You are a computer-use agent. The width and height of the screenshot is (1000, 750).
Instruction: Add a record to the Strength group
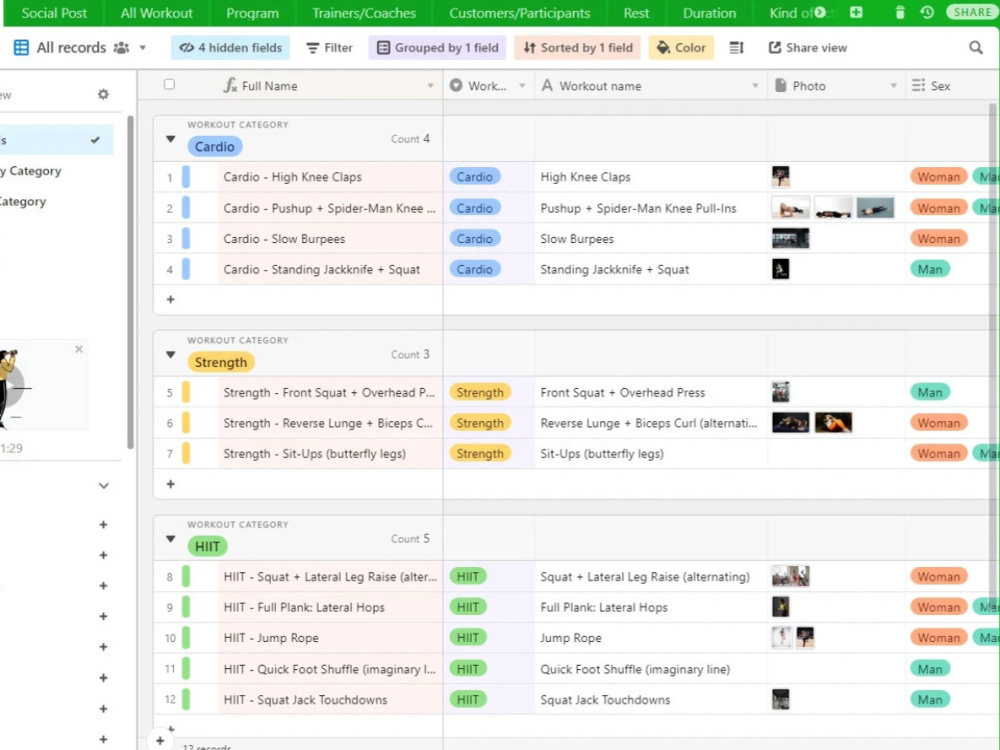pos(170,484)
